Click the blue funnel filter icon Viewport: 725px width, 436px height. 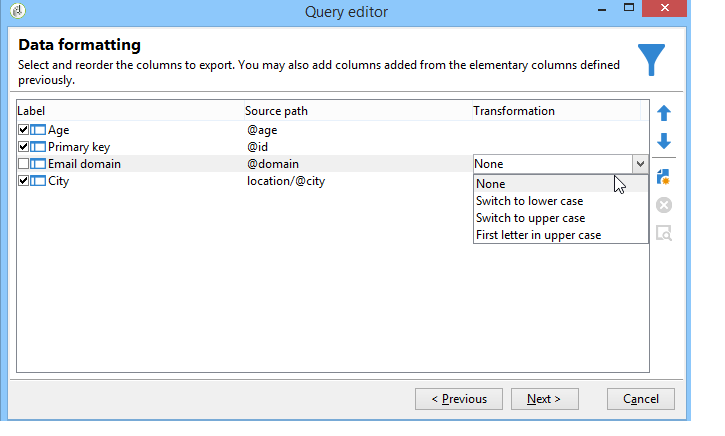click(x=652, y=59)
